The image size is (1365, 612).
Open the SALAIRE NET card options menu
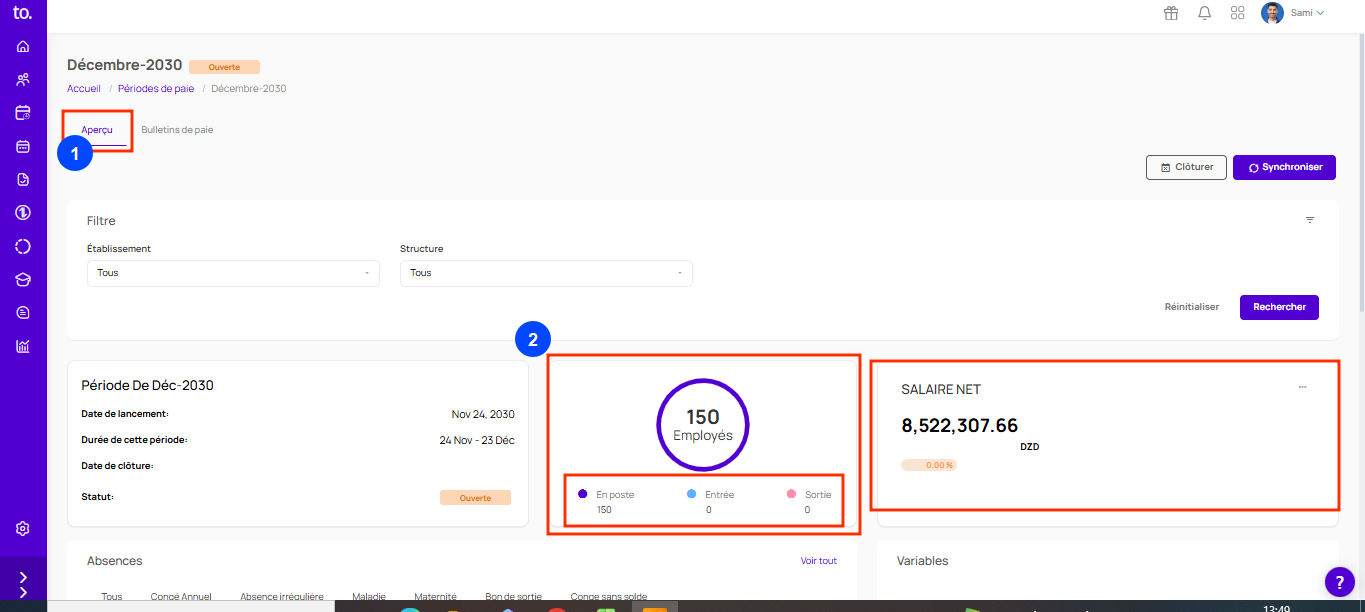coord(1302,387)
